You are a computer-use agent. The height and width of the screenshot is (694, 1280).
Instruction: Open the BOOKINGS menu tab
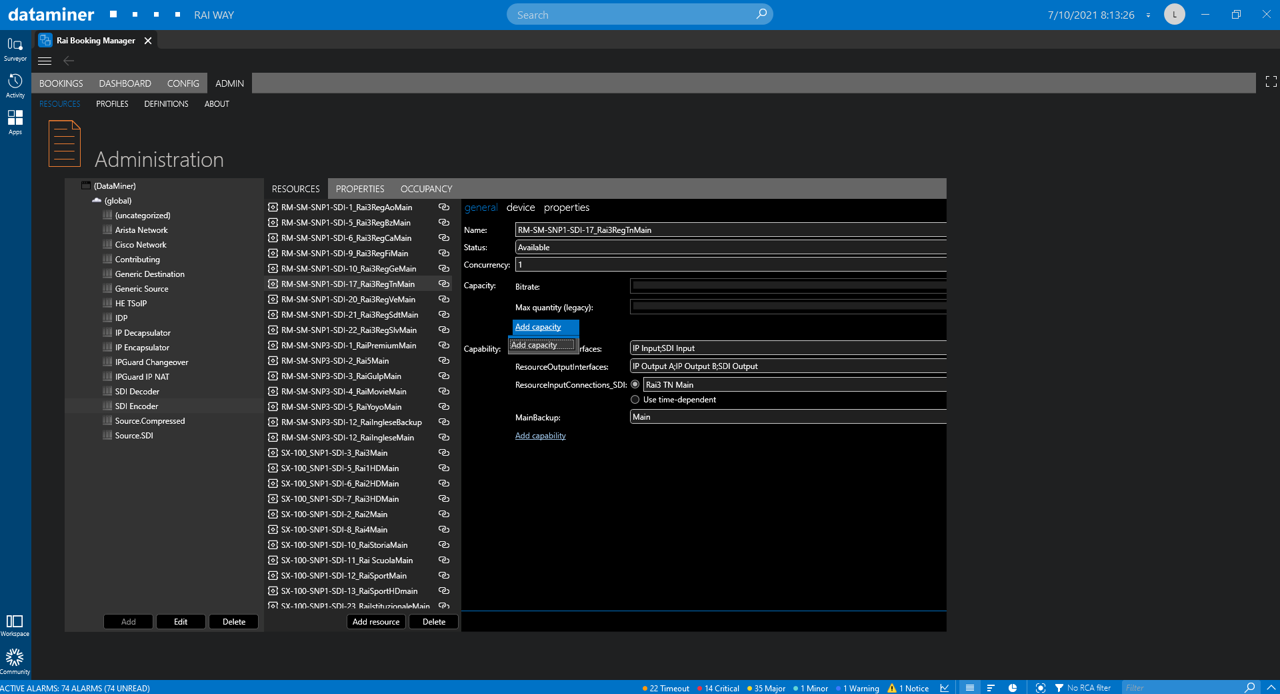coord(61,83)
